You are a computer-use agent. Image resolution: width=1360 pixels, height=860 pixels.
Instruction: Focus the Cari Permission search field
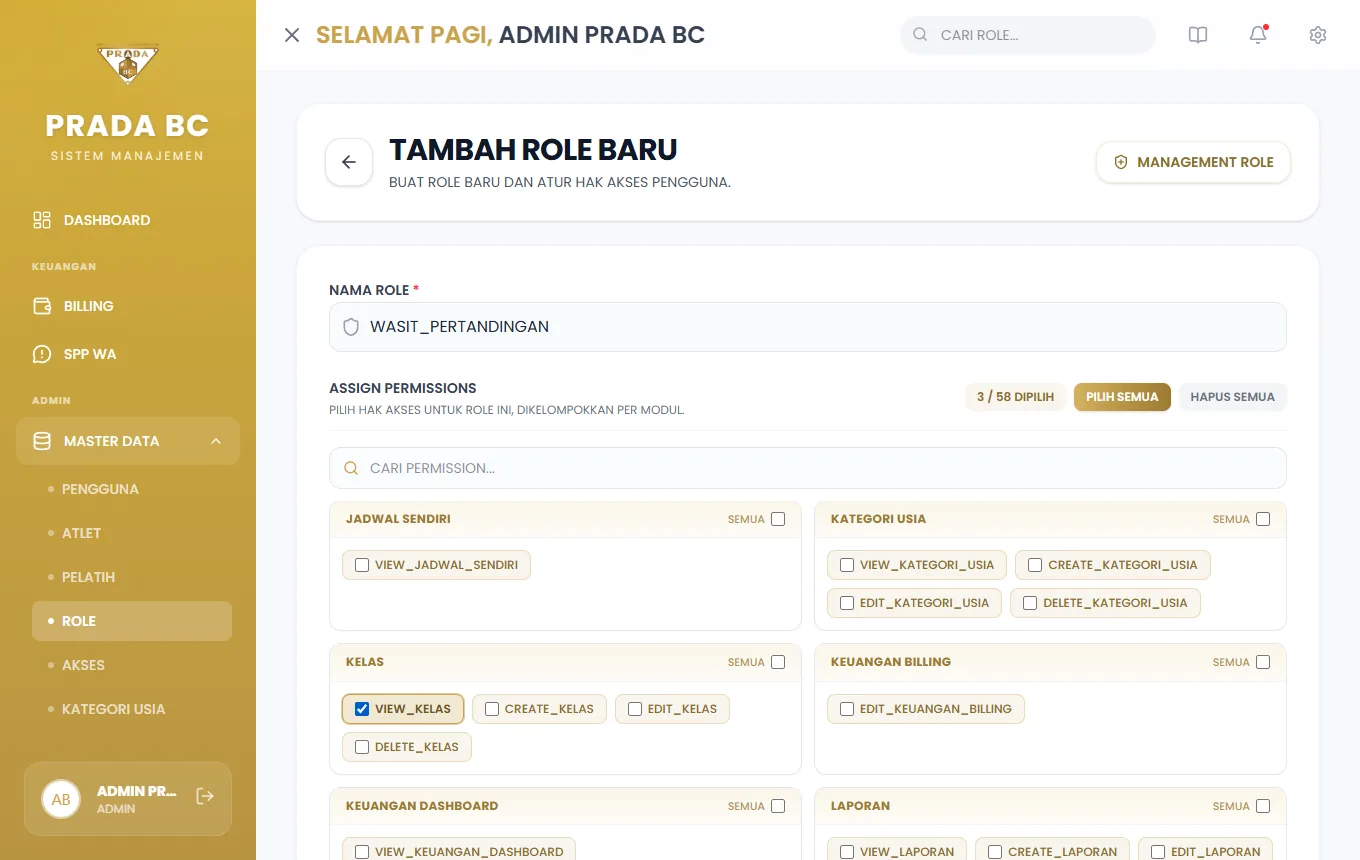[808, 468]
